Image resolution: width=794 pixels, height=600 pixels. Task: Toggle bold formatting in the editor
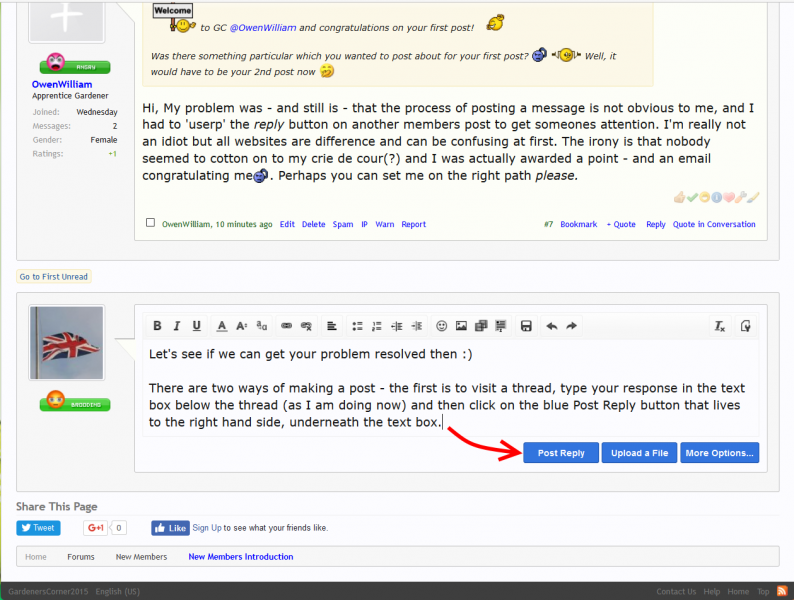tap(157, 326)
